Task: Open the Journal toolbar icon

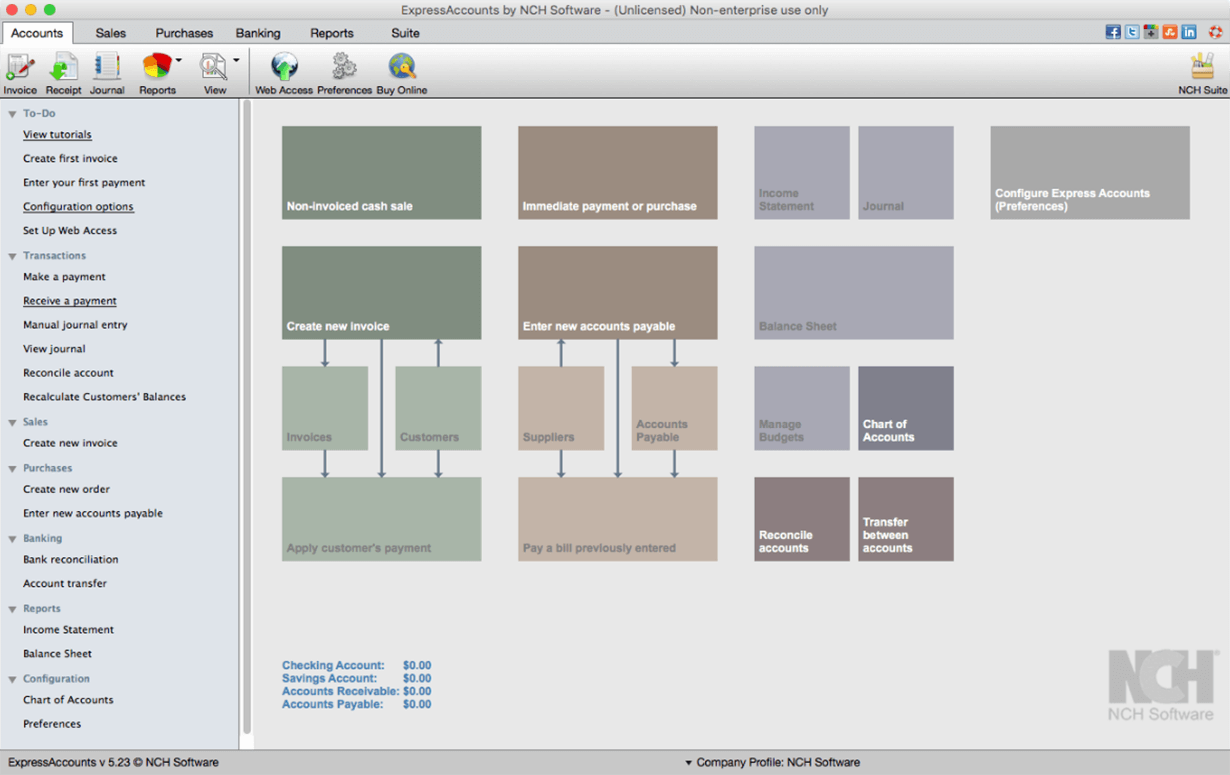Action: coord(106,68)
